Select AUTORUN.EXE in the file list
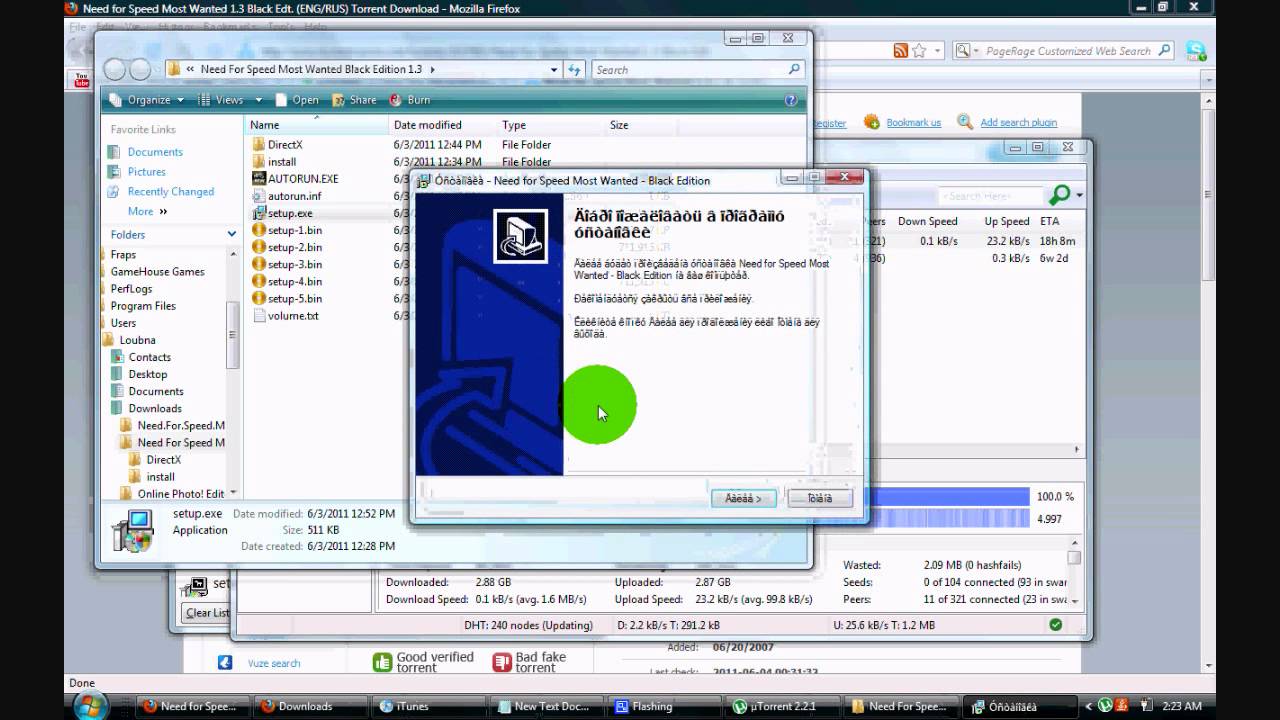Screen dimensions: 1280x720 [x=303, y=179]
